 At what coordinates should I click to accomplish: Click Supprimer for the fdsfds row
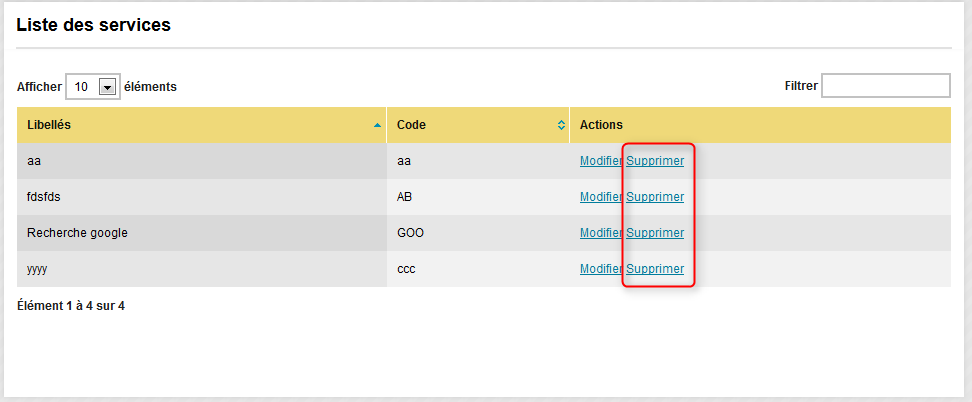click(x=655, y=197)
